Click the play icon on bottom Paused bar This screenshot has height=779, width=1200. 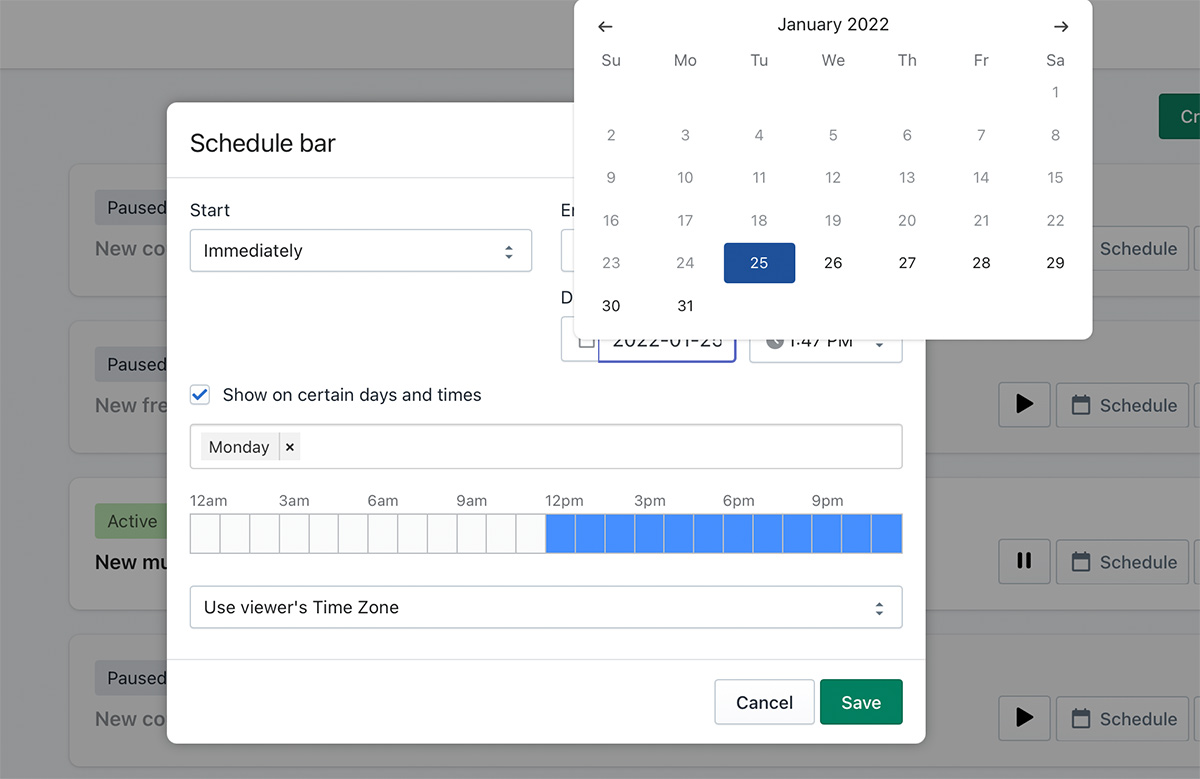(x=1023, y=718)
